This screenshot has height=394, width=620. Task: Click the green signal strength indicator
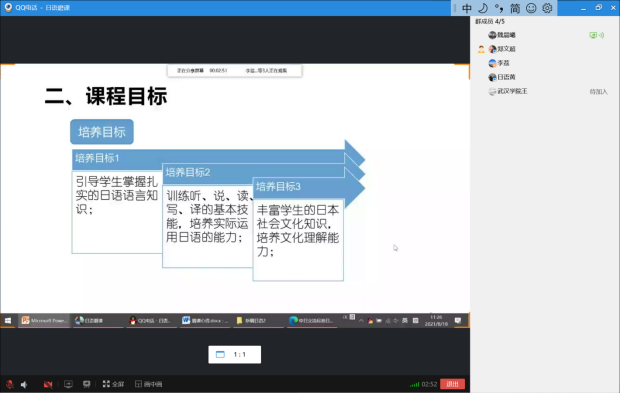pos(414,384)
